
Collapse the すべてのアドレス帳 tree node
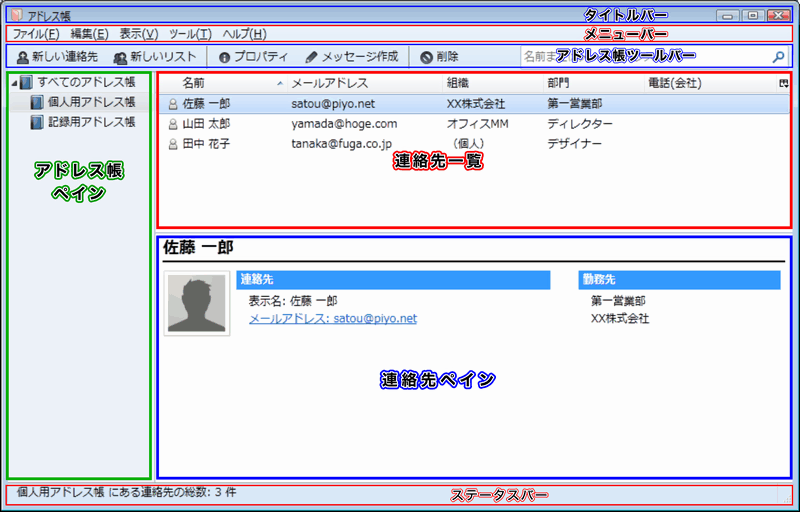[14, 83]
